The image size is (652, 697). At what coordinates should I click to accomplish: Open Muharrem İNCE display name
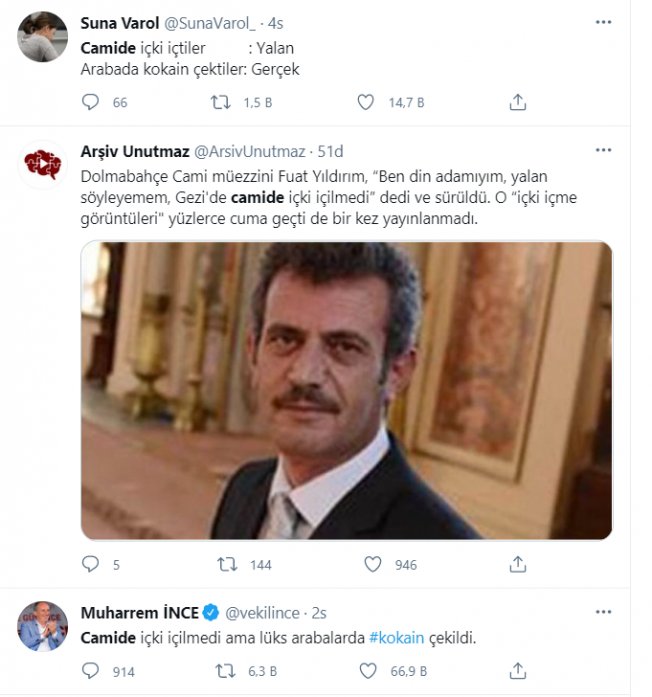point(139,613)
